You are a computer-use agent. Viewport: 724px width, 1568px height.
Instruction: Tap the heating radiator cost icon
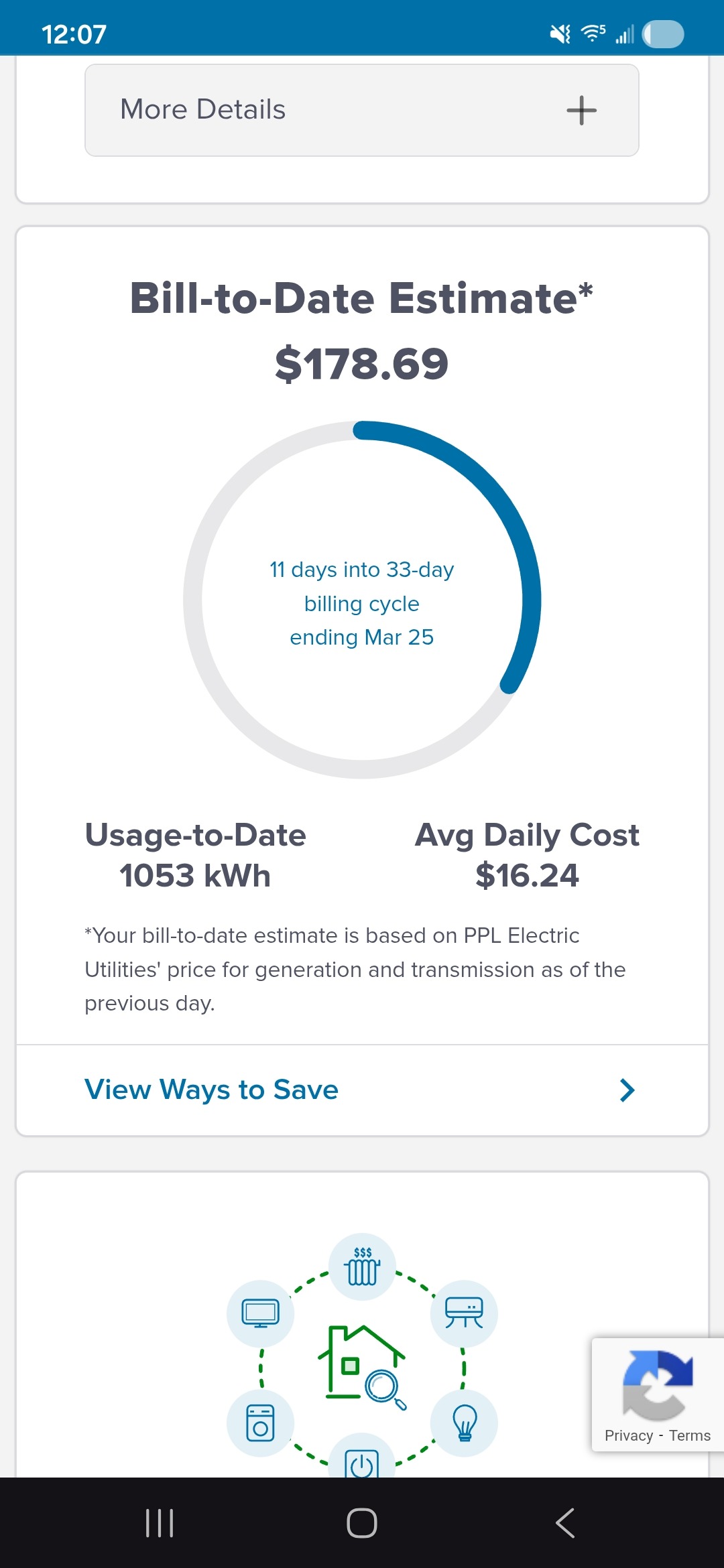(x=362, y=1266)
